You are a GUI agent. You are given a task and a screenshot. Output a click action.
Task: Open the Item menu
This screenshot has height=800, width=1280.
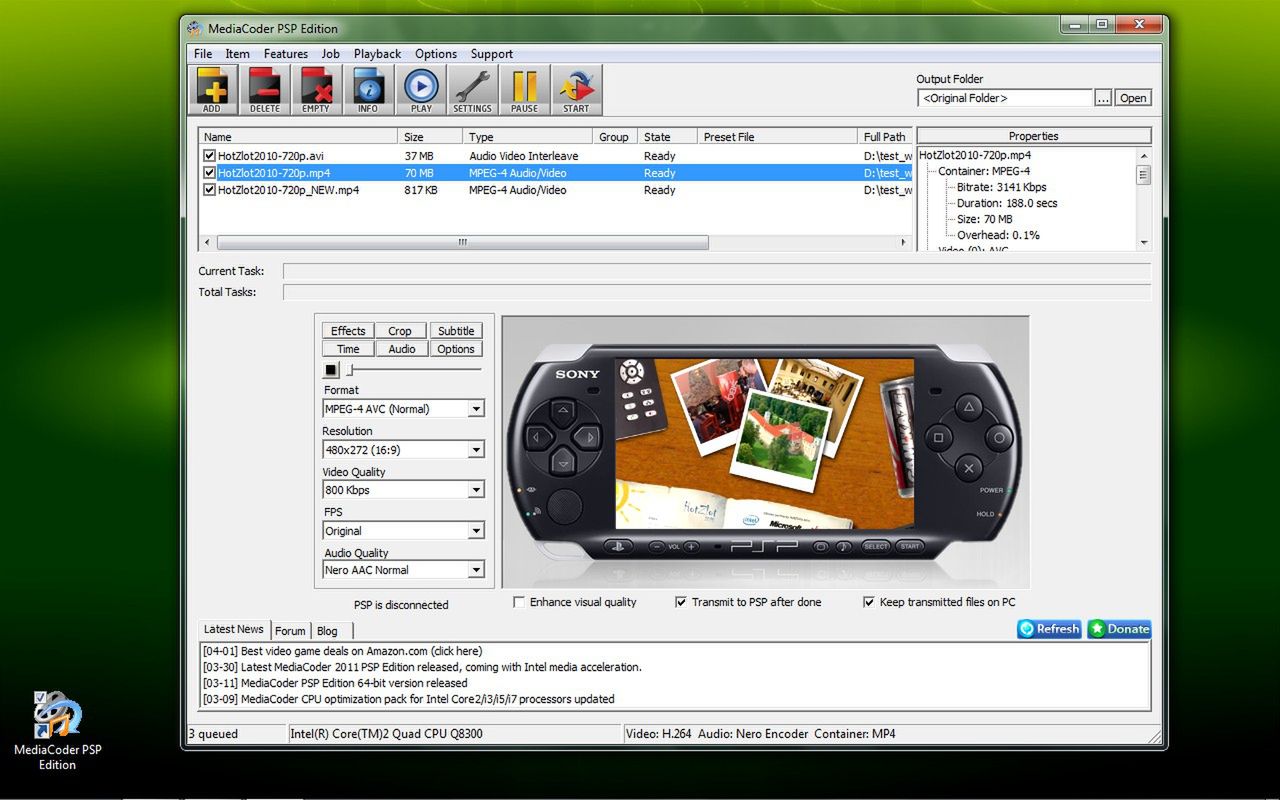237,54
